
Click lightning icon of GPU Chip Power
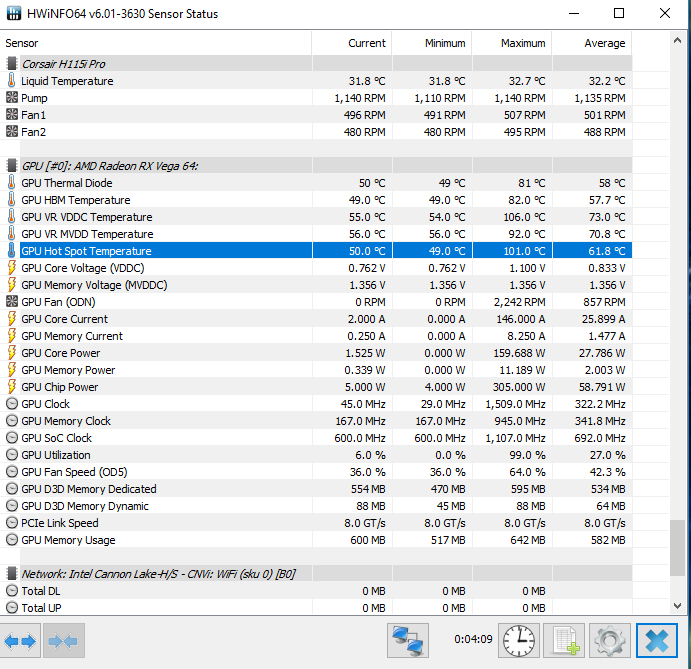click(x=11, y=387)
